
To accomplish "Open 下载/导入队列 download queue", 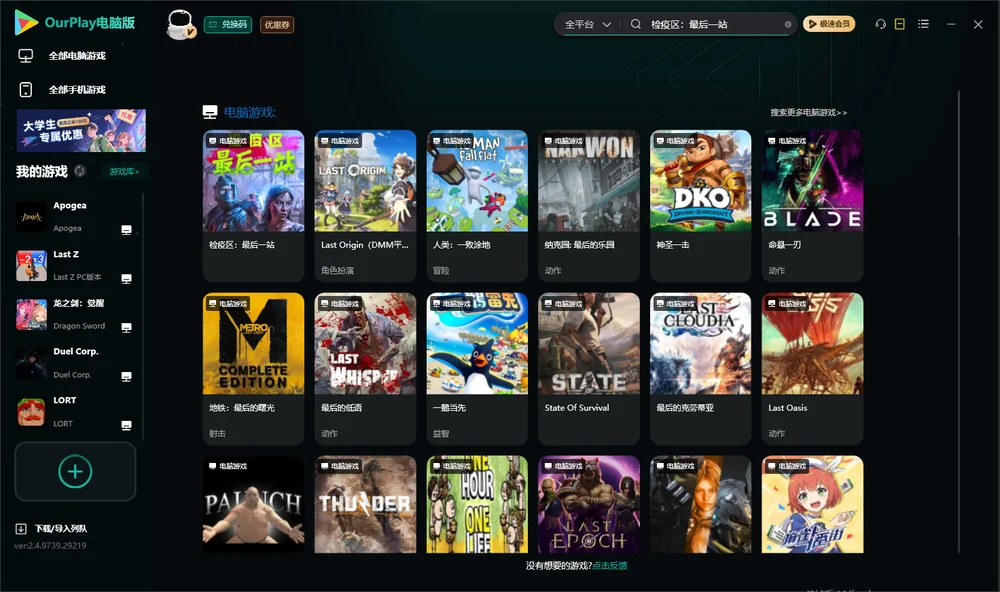I will point(52,529).
